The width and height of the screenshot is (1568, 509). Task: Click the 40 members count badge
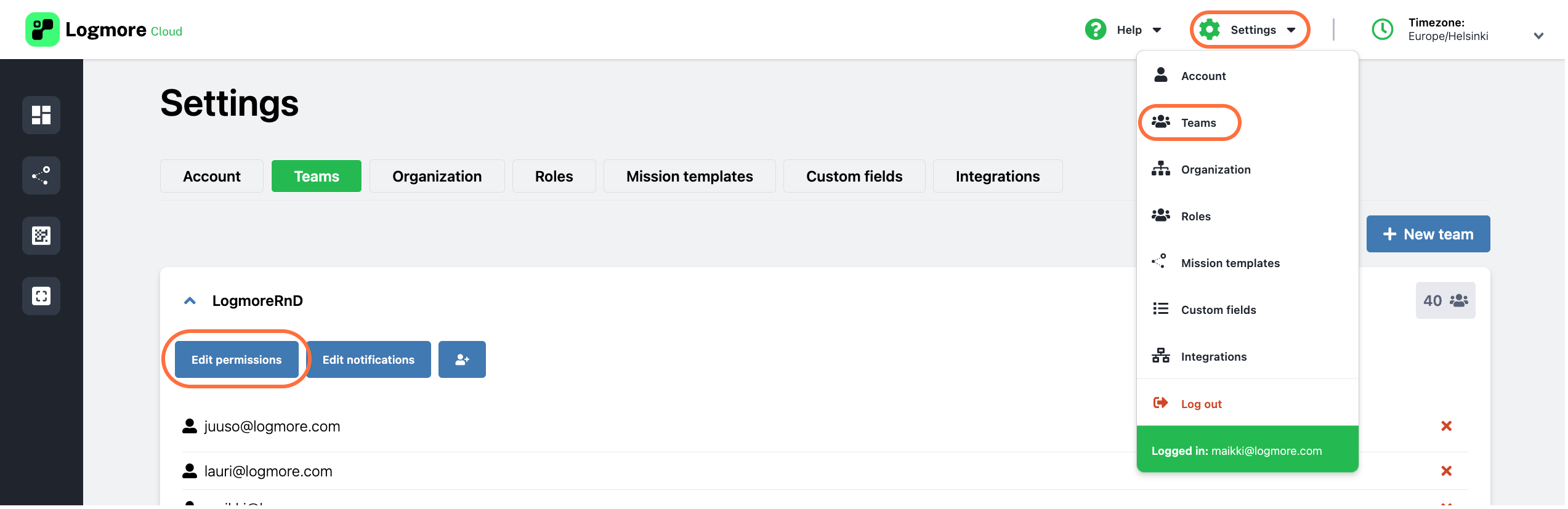coord(1446,301)
